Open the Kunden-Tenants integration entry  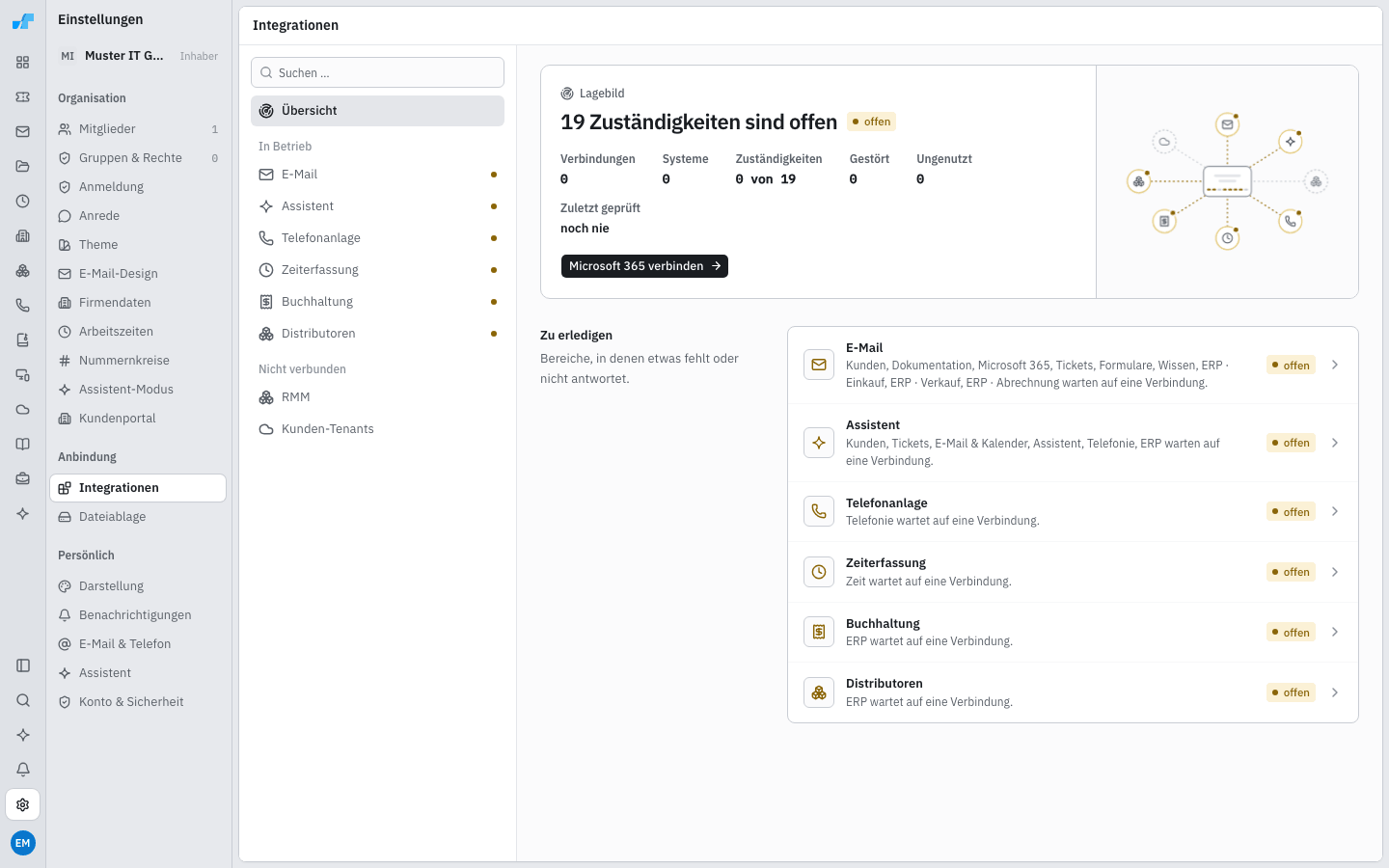[377, 429]
